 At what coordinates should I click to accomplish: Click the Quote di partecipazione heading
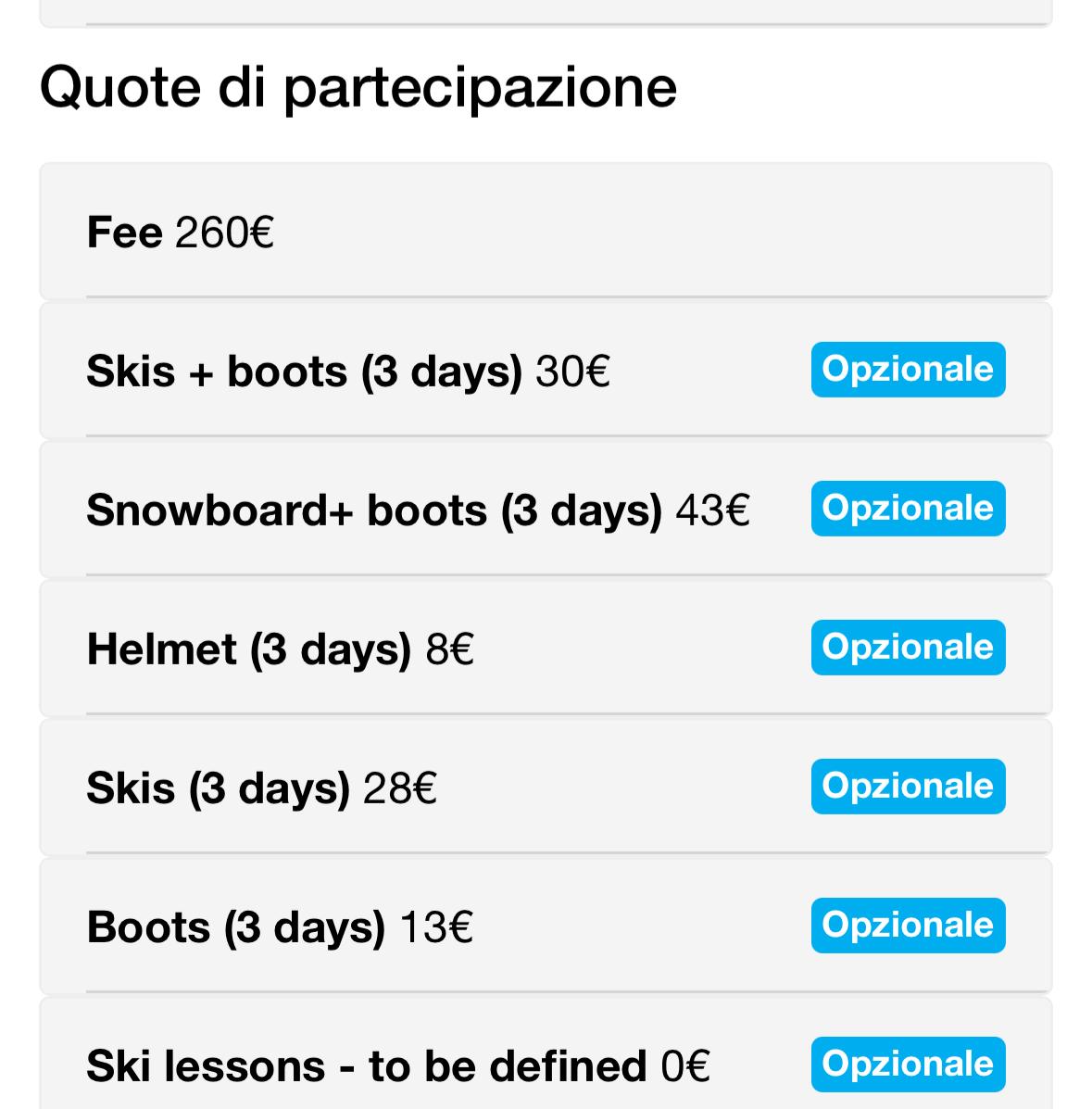(358, 87)
